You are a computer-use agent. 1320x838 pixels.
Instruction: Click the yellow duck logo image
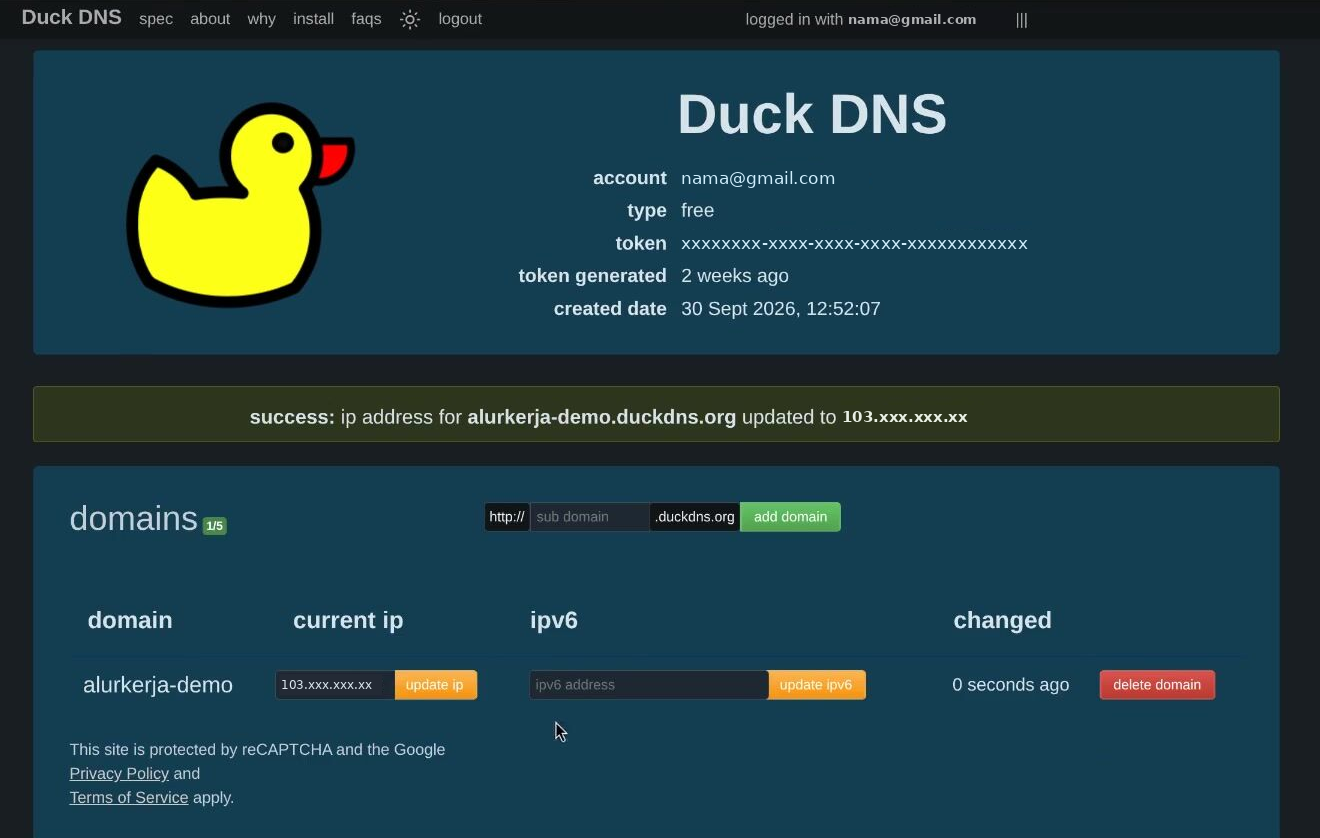[x=240, y=204]
